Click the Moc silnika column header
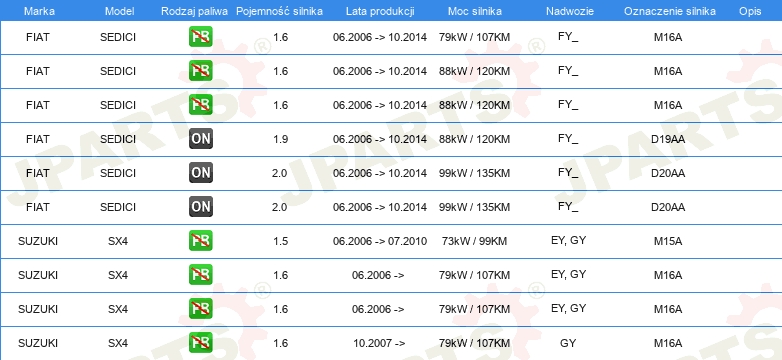 (475, 11)
